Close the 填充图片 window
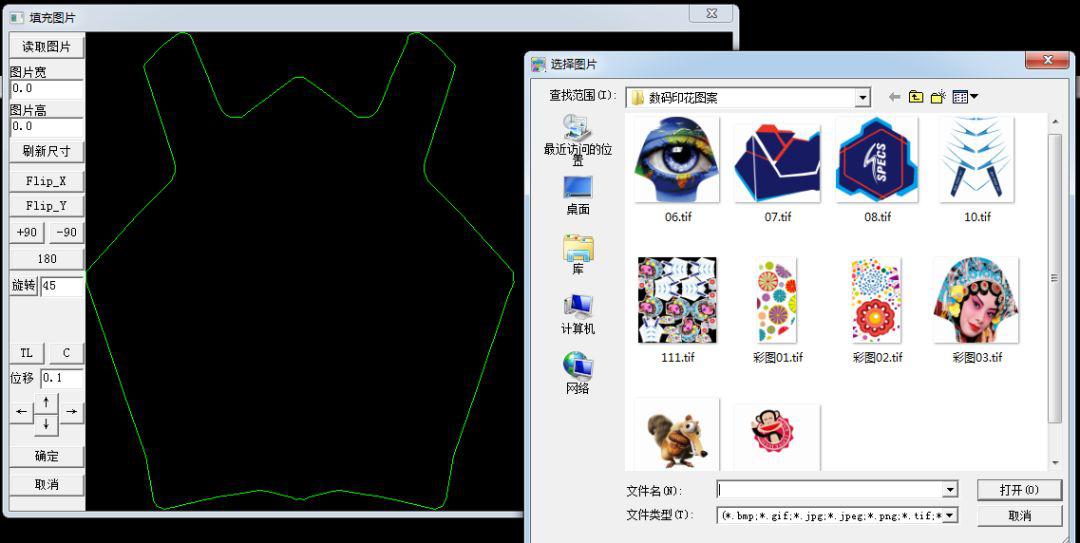 (x=712, y=13)
